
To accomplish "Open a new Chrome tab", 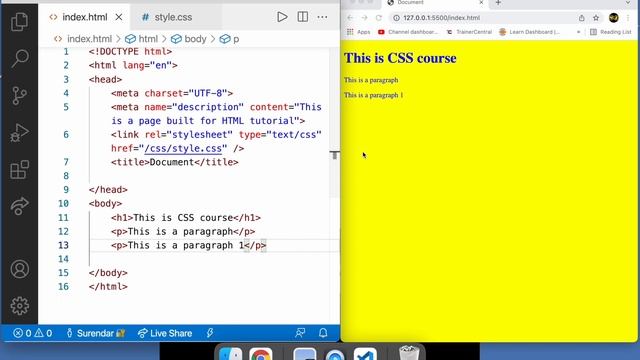I will coord(498,3).
